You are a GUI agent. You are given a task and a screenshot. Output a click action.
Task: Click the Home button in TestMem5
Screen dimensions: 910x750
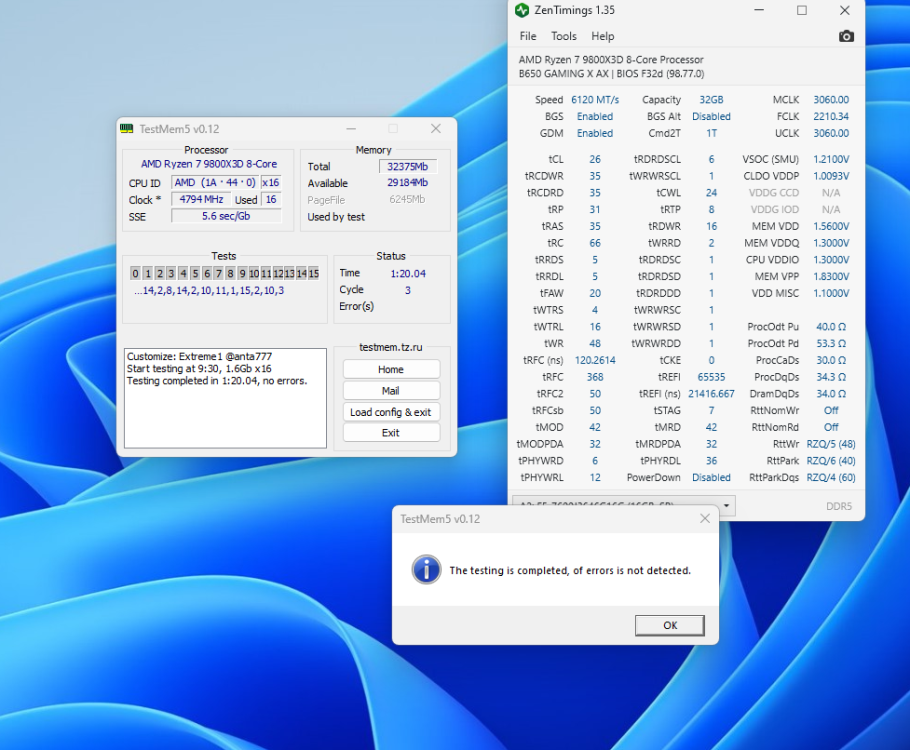390,369
